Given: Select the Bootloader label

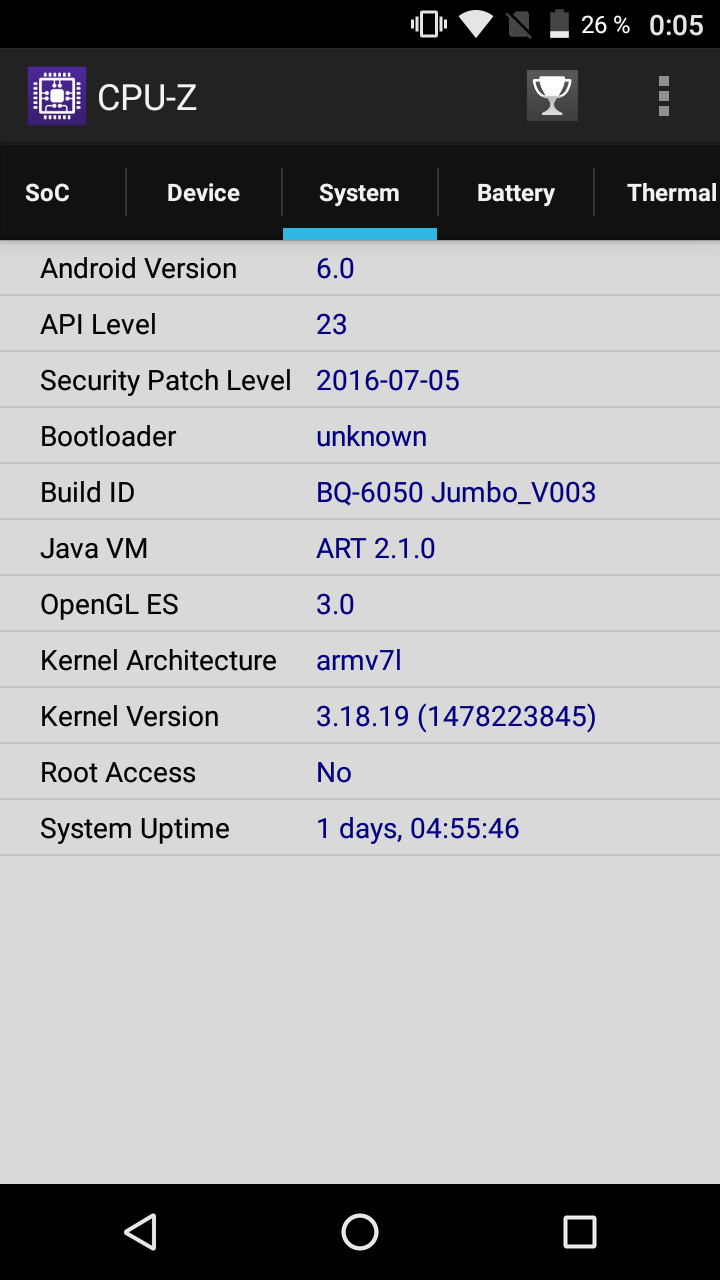Looking at the screenshot, I should (108, 436).
